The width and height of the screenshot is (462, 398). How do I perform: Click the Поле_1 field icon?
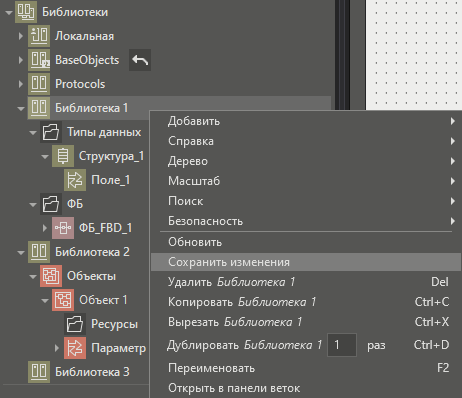75,180
